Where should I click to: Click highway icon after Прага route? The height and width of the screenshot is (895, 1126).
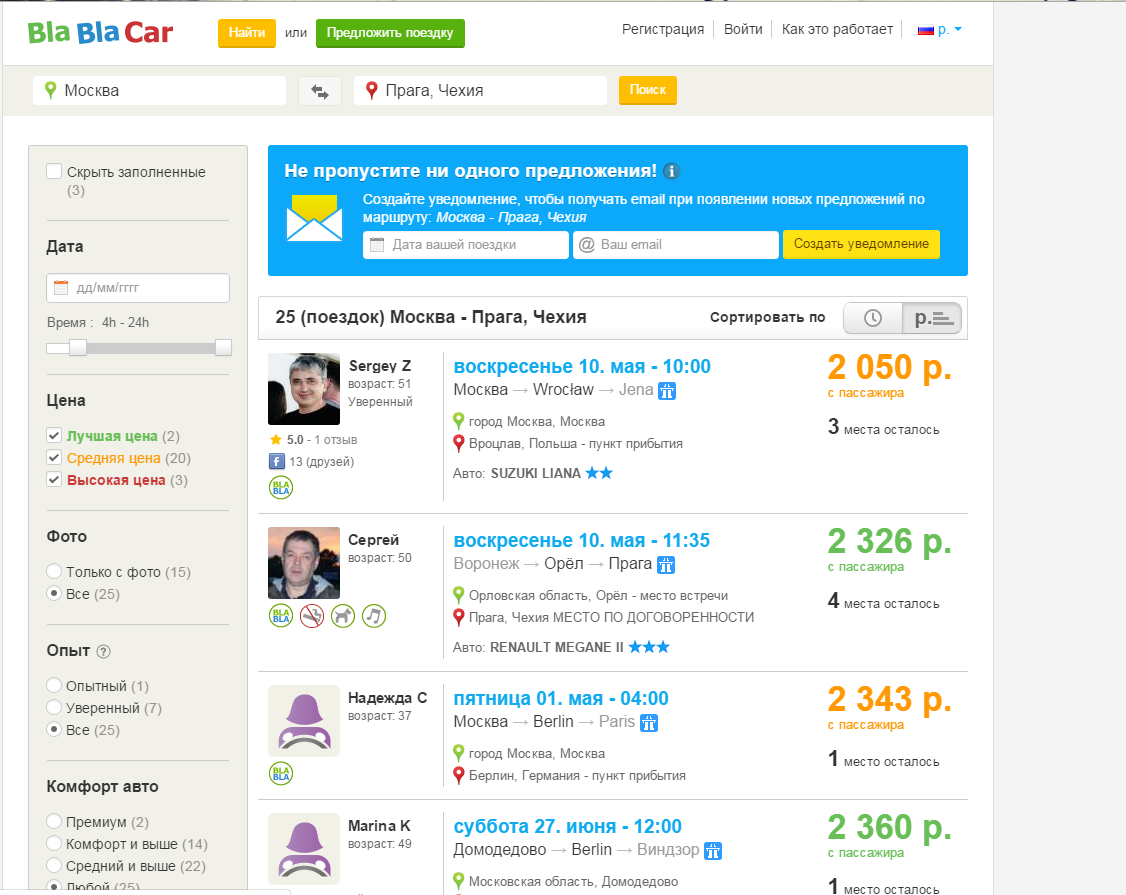(x=666, y=565)
